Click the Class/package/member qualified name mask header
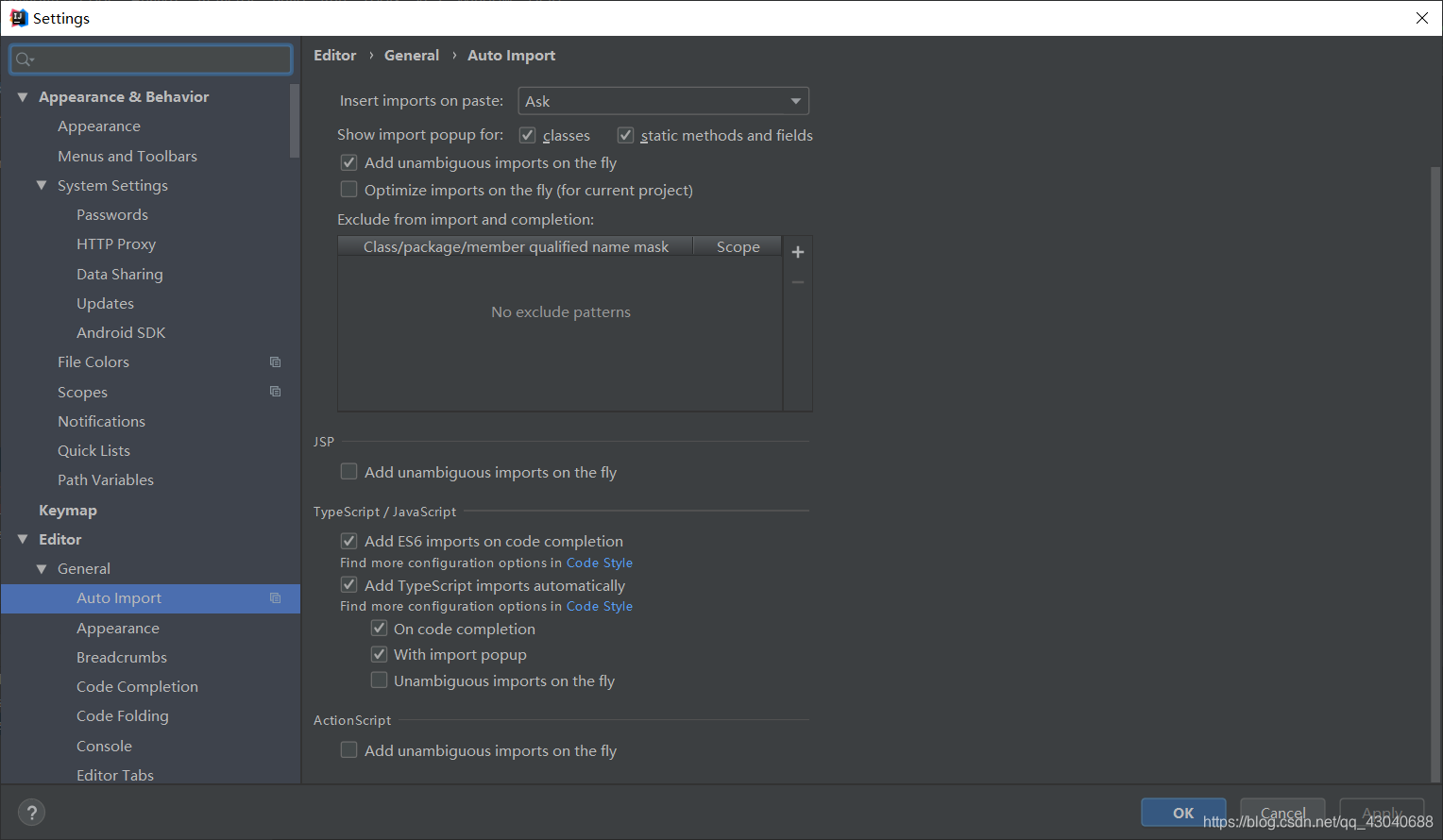This screenshot has height=840, width=1443. point(516,247)
